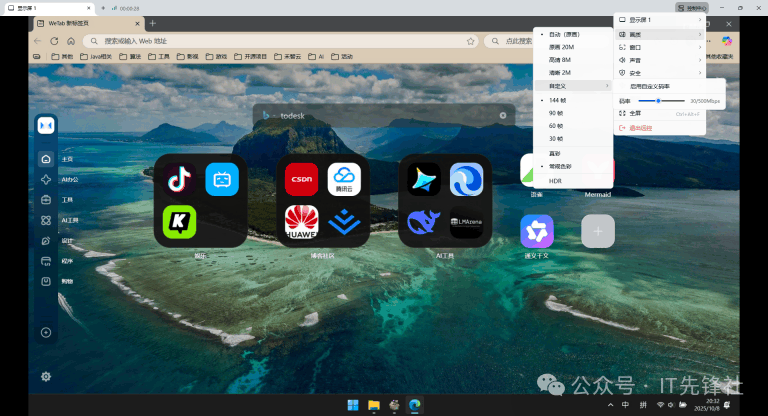The width and height of the screenshot is (768, 416).
Task: Open the Huawei shortcut icon
Action: tap(301, 222)
